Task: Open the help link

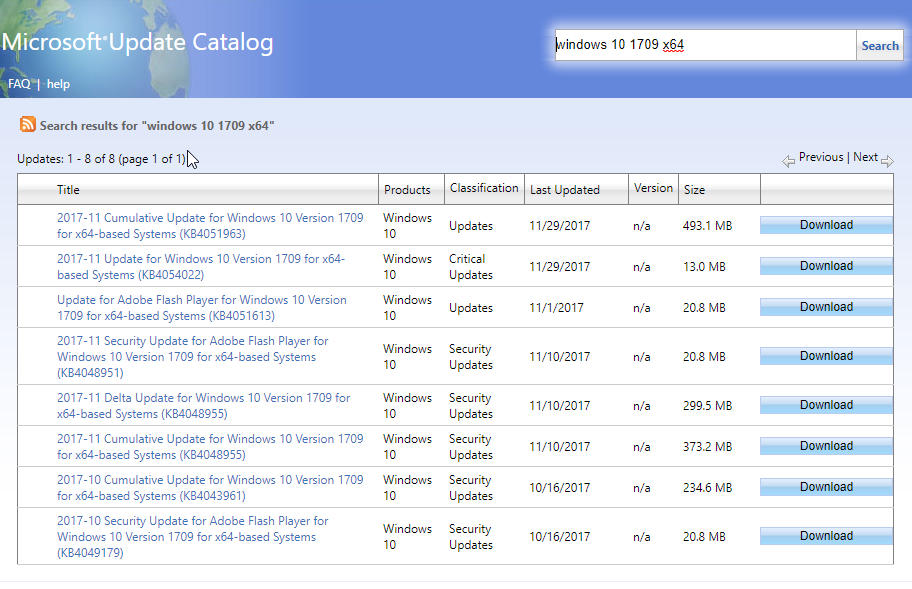Action: click(x=58, y=84)
